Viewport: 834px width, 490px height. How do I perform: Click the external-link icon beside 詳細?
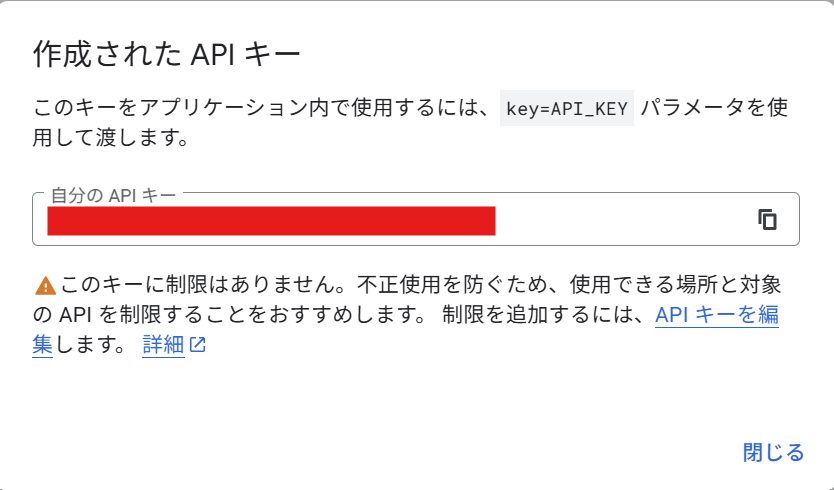click(x=198, y=346)
